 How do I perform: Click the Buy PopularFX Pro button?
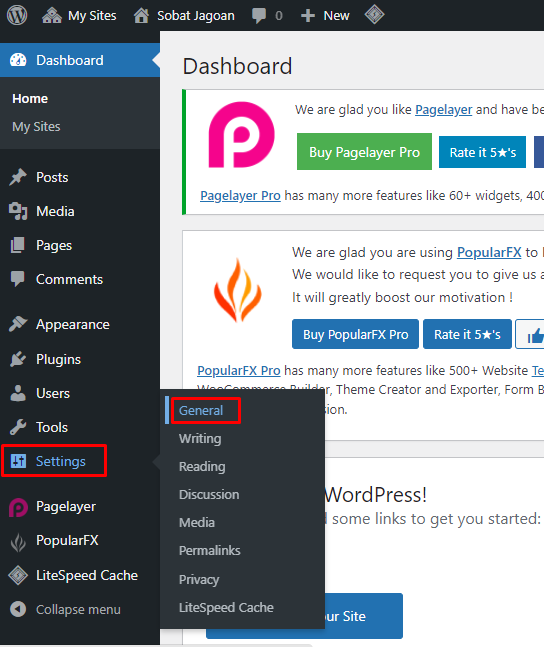[x=355, y=334]
